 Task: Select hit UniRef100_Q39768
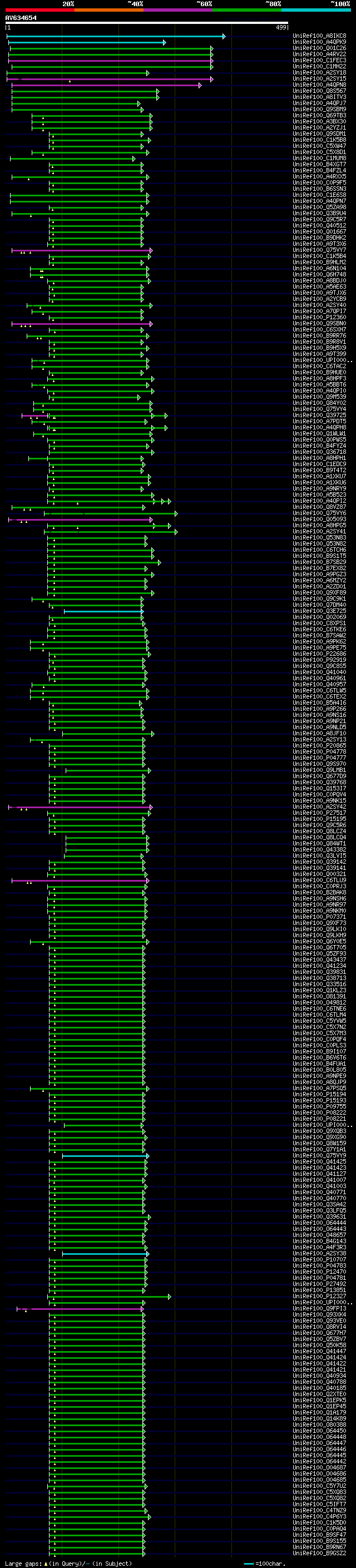point(319,782)
